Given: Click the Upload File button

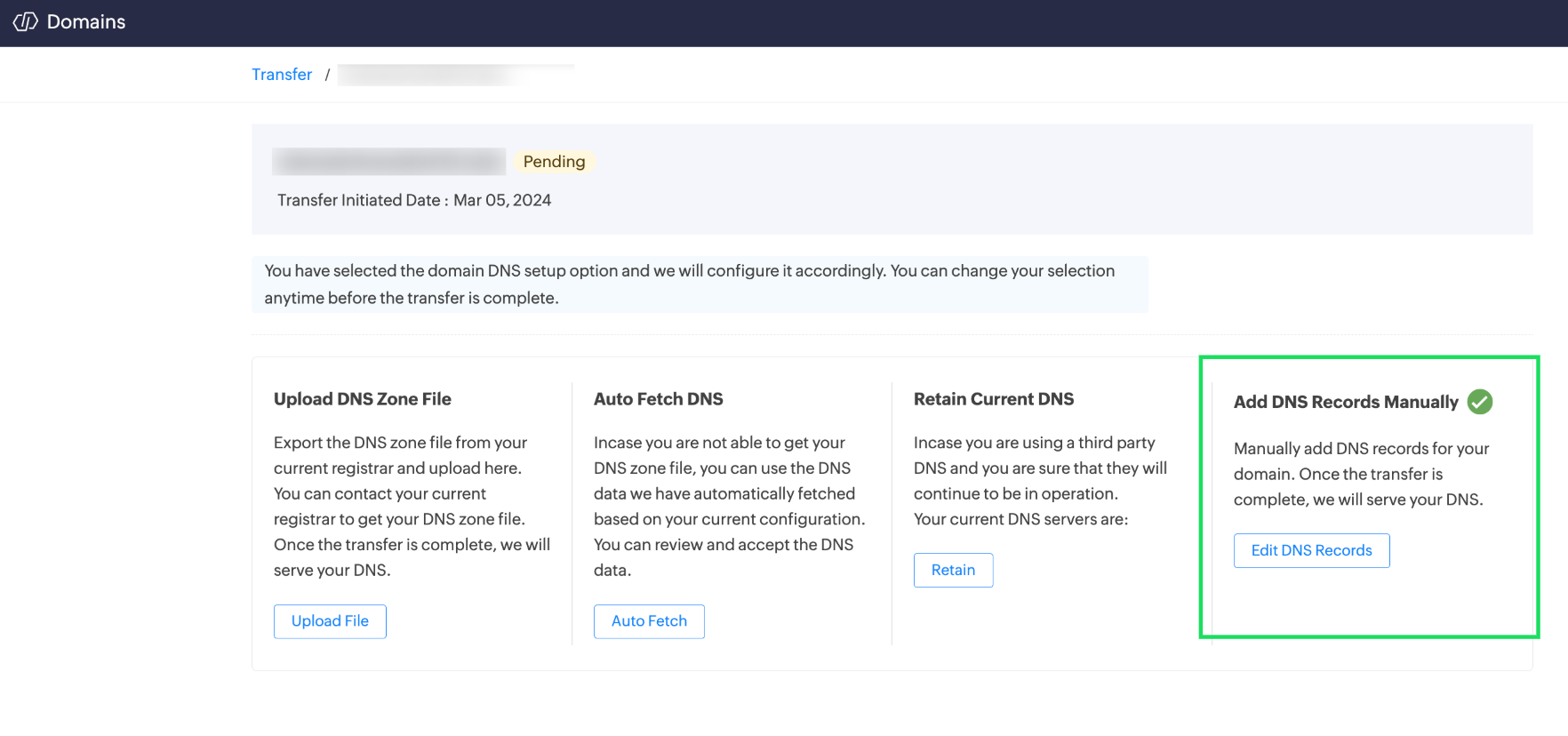Looking at the screenshot, I should coord(330,621).
